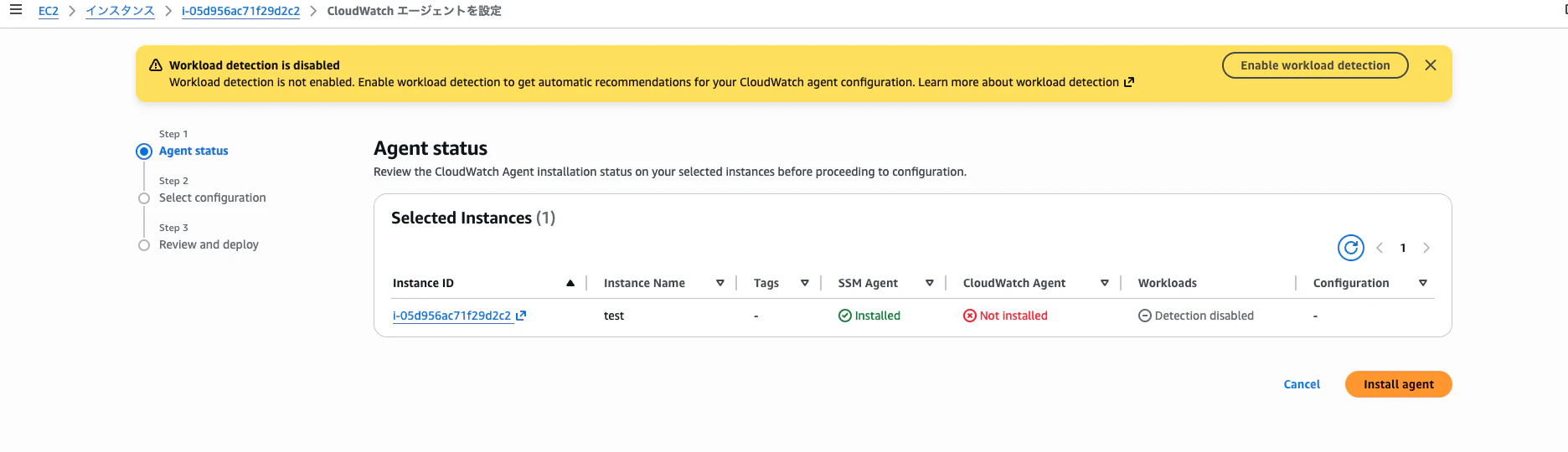Image resolution: width=1568 pixels, height=452 pixels.
Task: Click the Review and deploy step label
Action: 209,244
